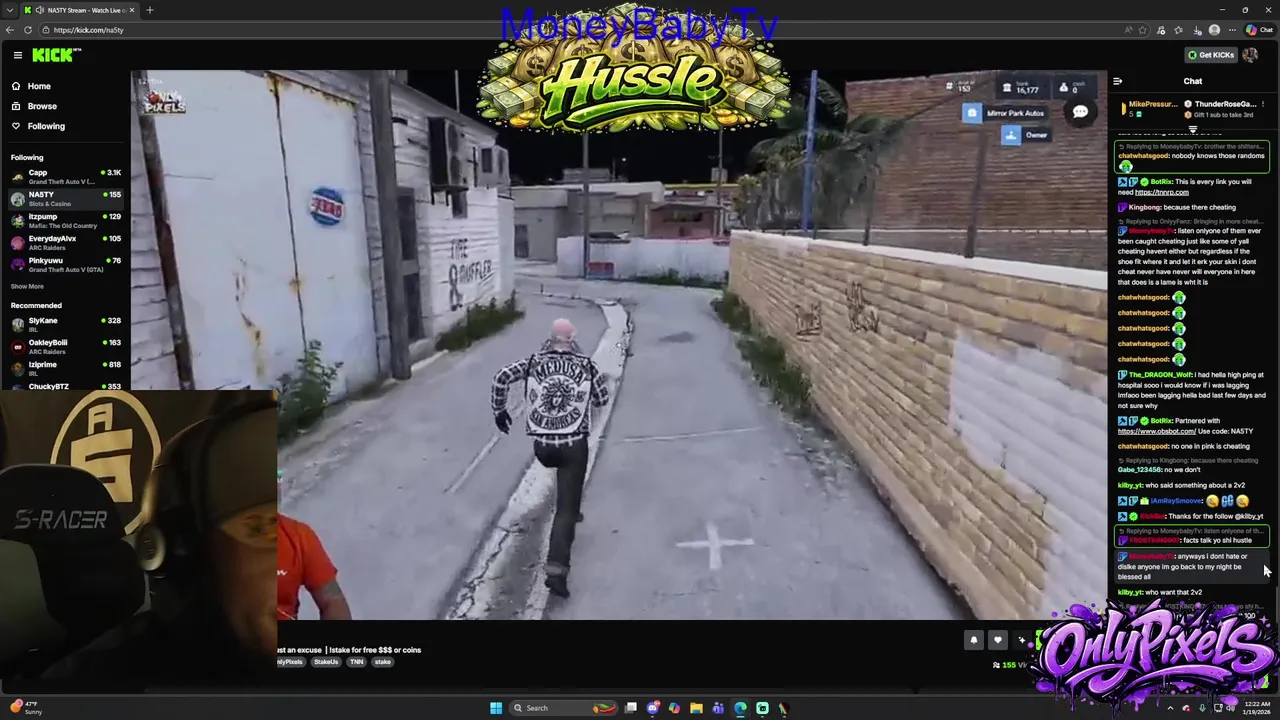The height and width of the screenshot is (720, 1280).
Task: Open File Explorer from the taskbar
Action: click(x=696, y=708)
